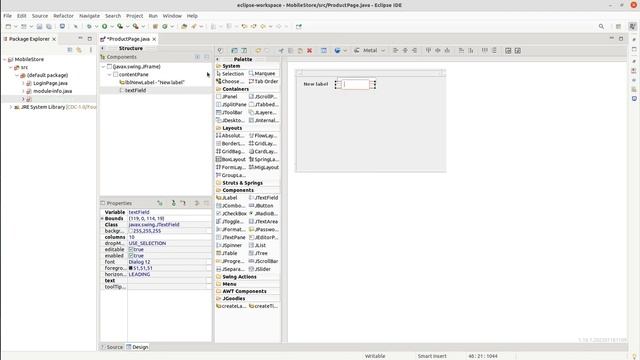640x360 pixels.
Task: Collapse the default package node
Action: [17, 76]
